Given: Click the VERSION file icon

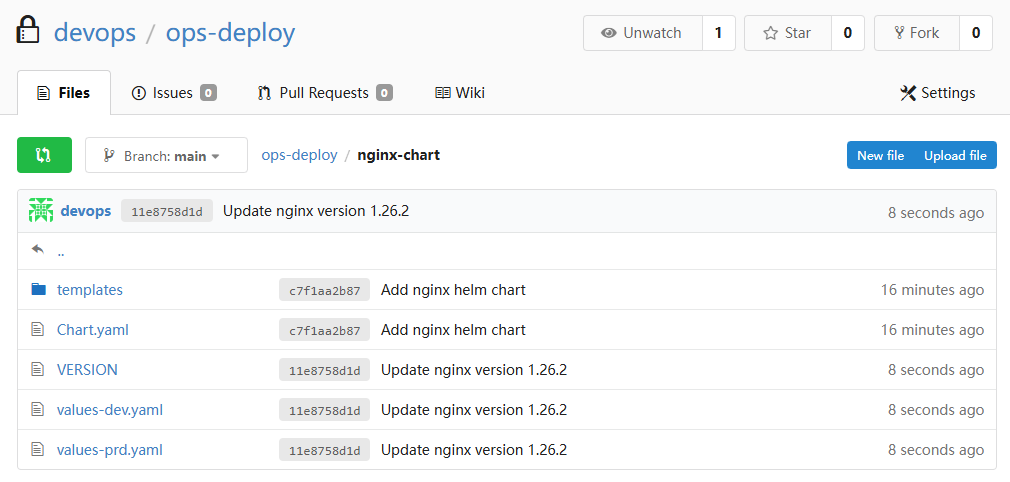Looking at the screenshot, I should (x=38, y=369).
